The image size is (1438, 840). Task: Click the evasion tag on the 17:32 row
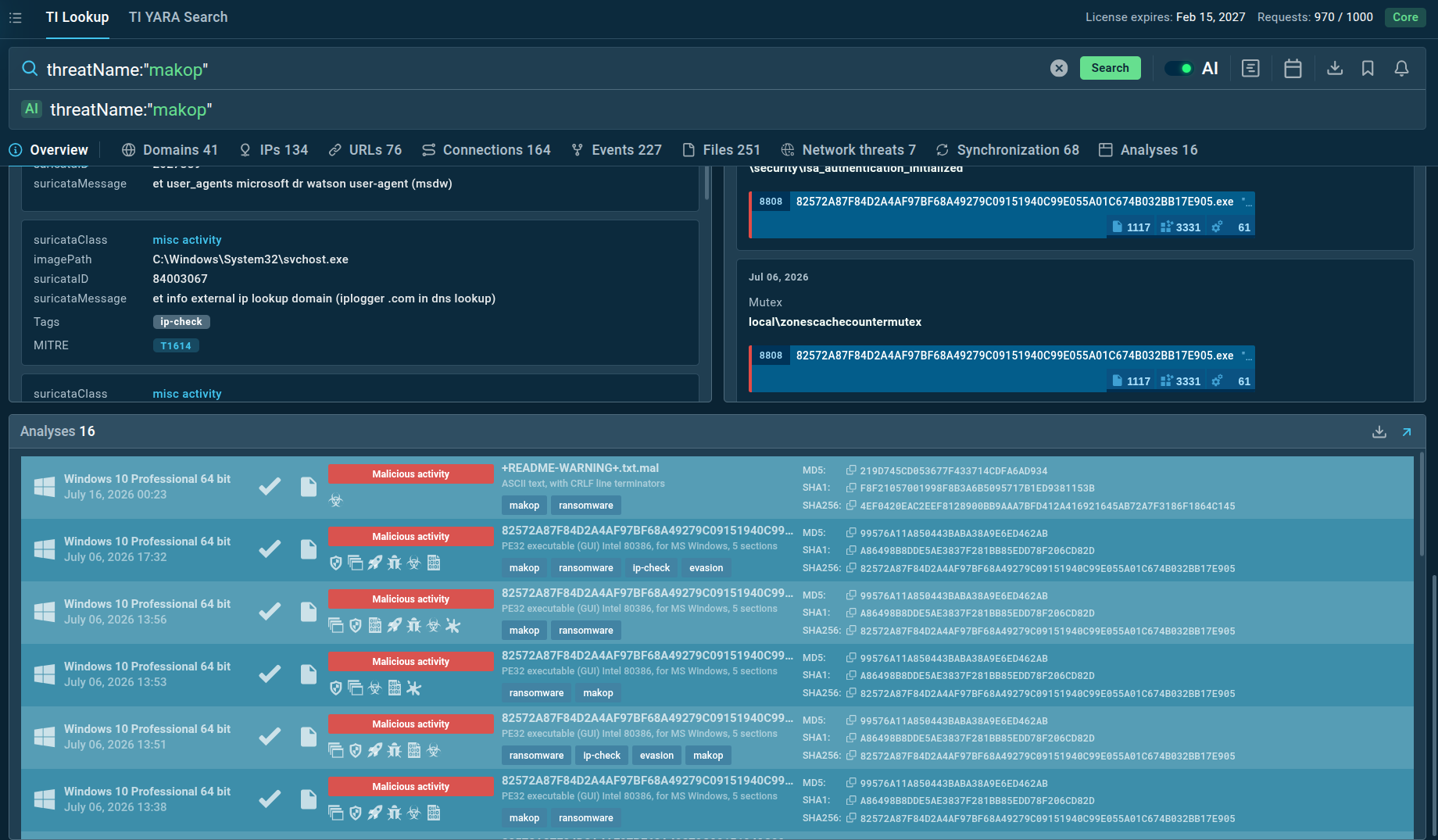tap(706, 568)
